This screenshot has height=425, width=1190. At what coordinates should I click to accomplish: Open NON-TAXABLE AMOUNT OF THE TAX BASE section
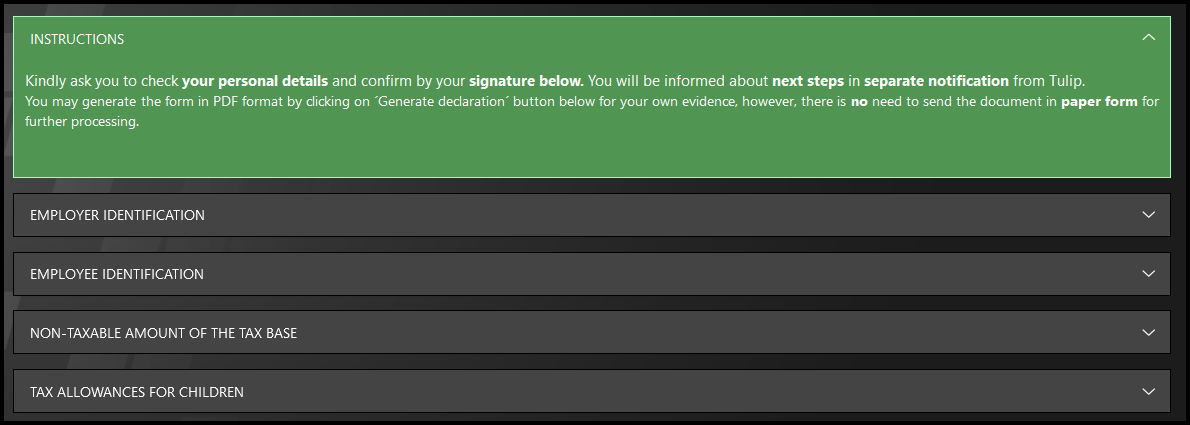(x=163, y=333)
